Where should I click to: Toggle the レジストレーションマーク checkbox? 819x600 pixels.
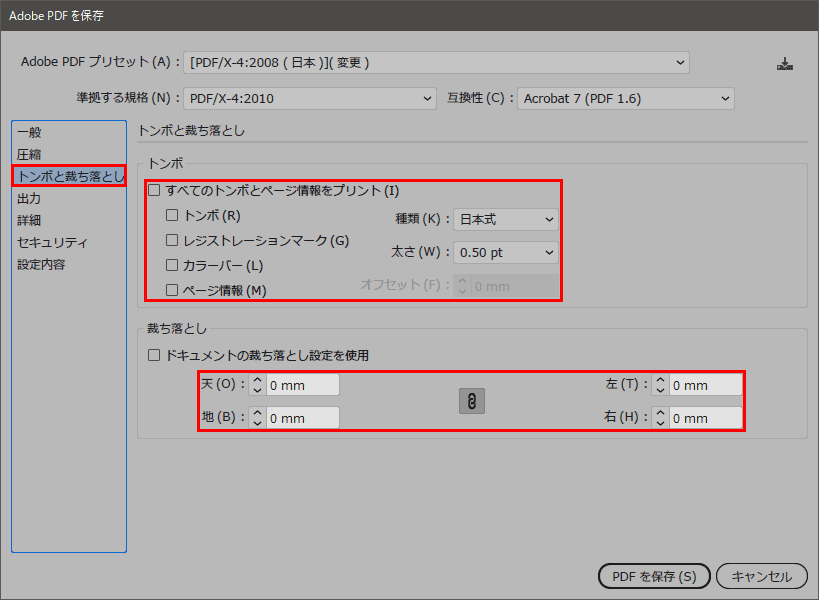(172, 240)
